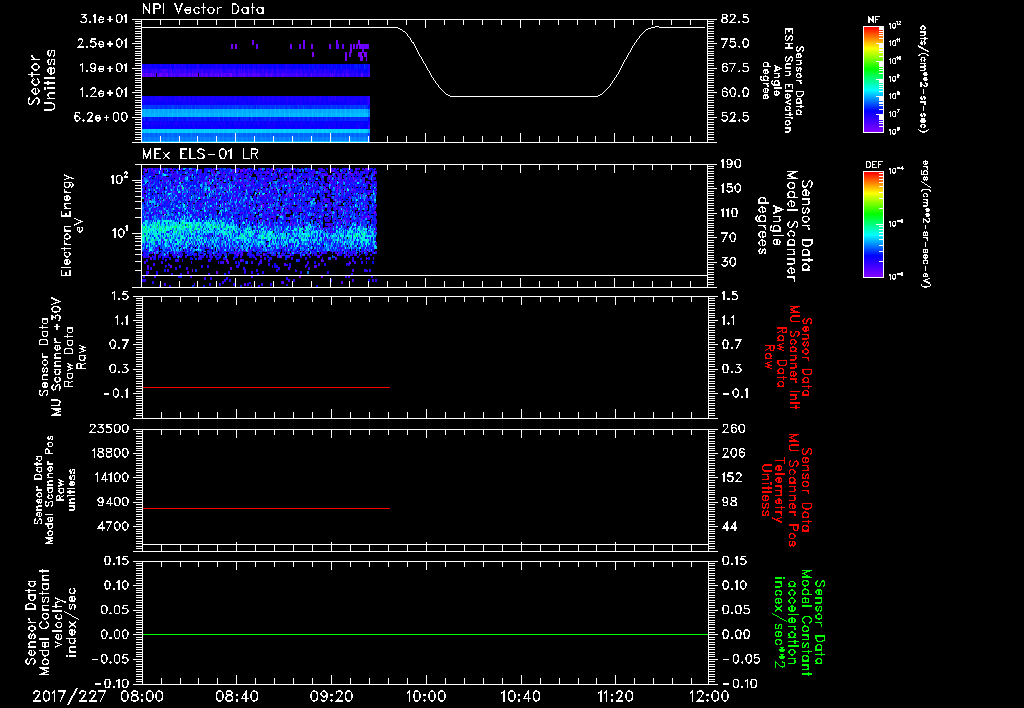Viewport: 1024px width, 708px height.
Task: Select the green "Model Constant acceleration" axis title
Action: coord(799,623)
